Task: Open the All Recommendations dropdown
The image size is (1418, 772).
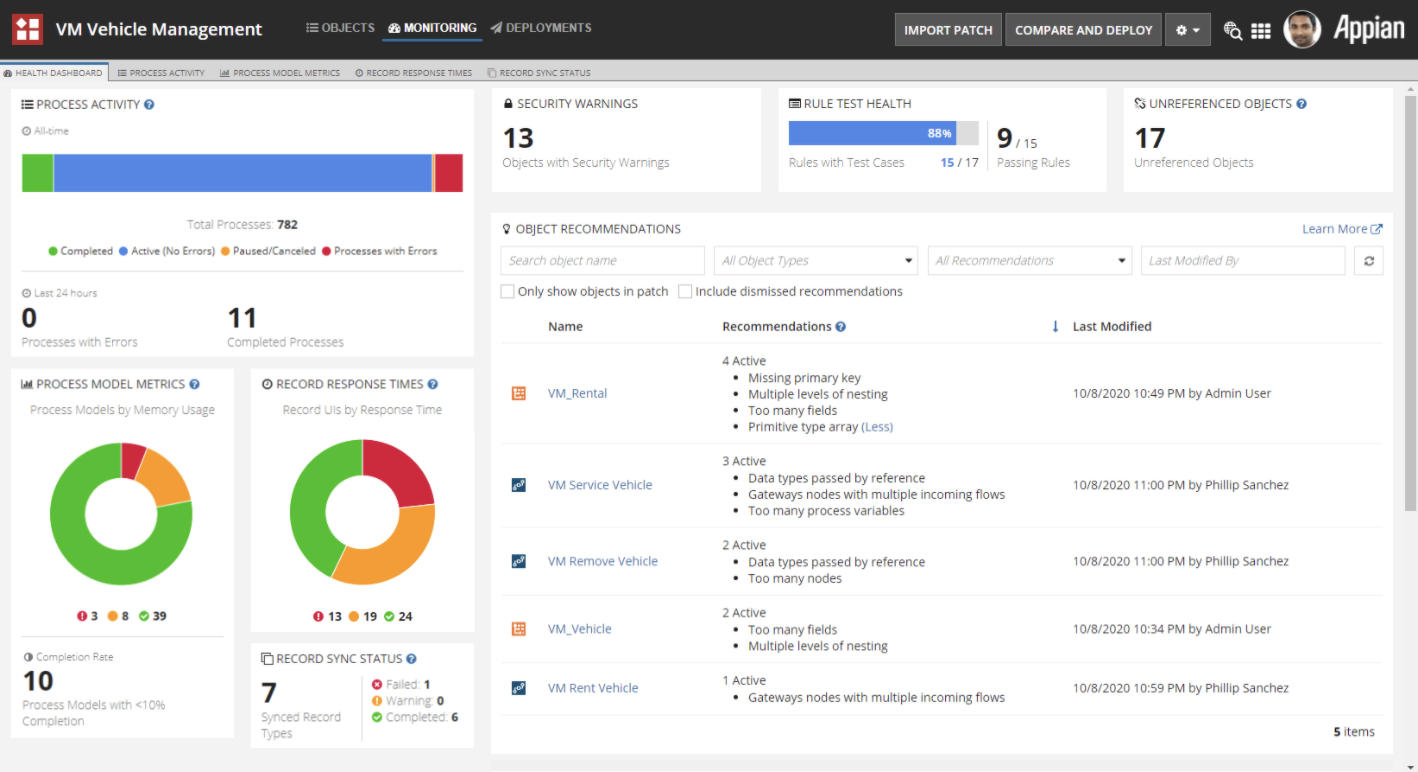Action: 1029,260
